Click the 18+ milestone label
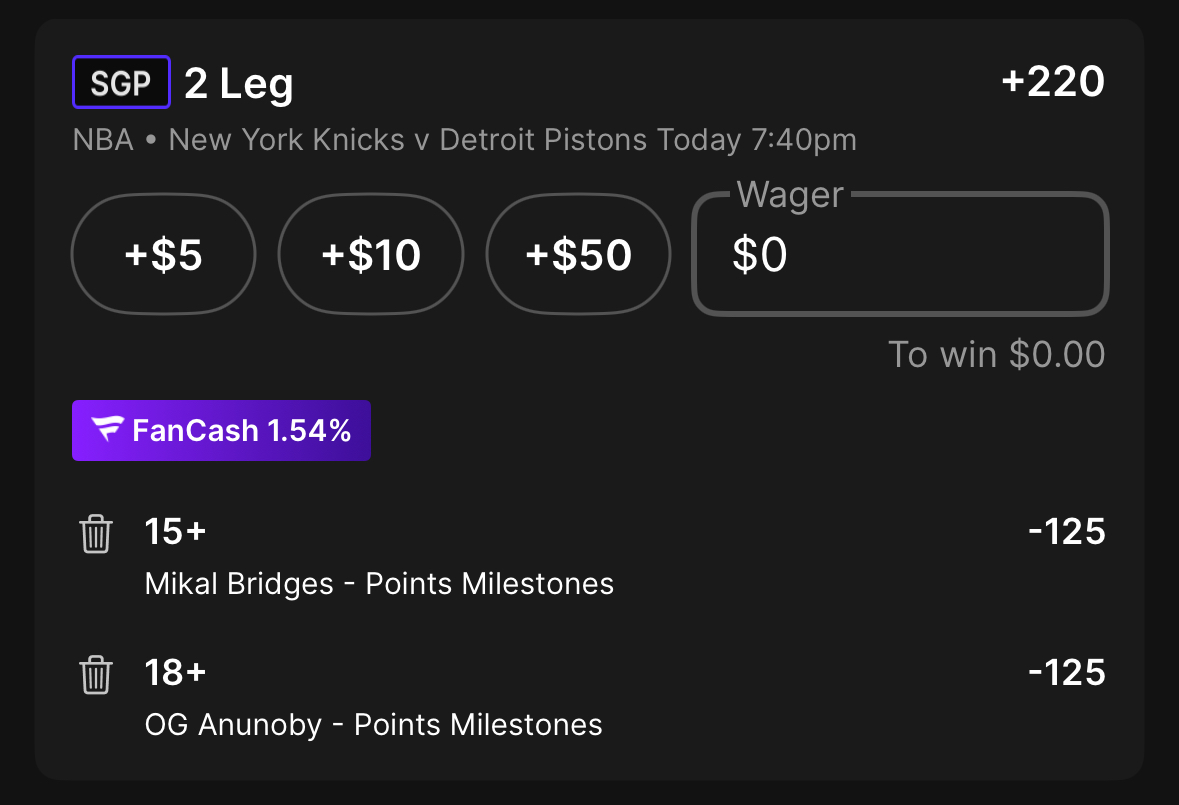The image size is (1179, 805). coord(175,672)
